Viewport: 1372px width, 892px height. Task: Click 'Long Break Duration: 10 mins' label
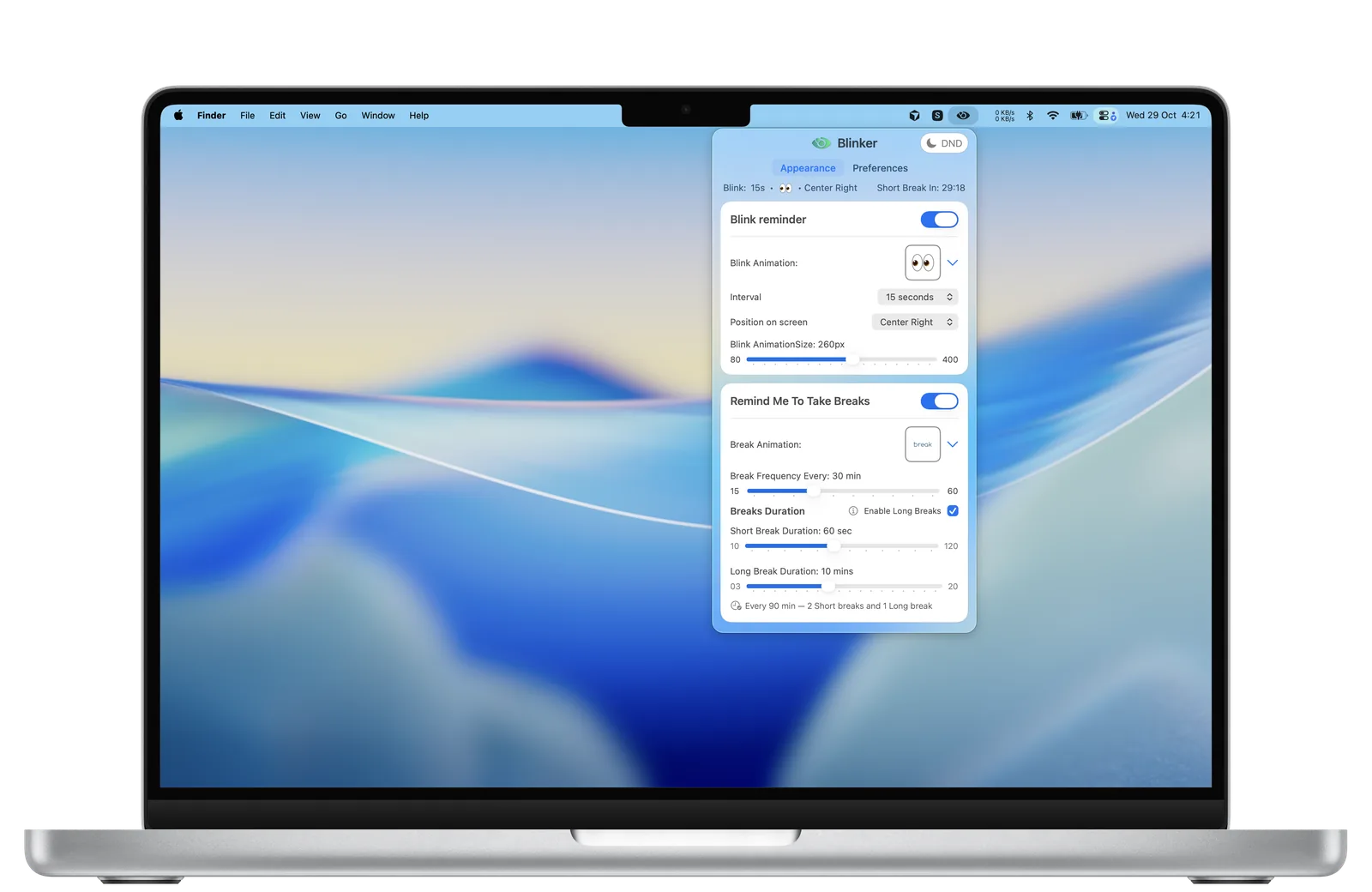(791, 571)
